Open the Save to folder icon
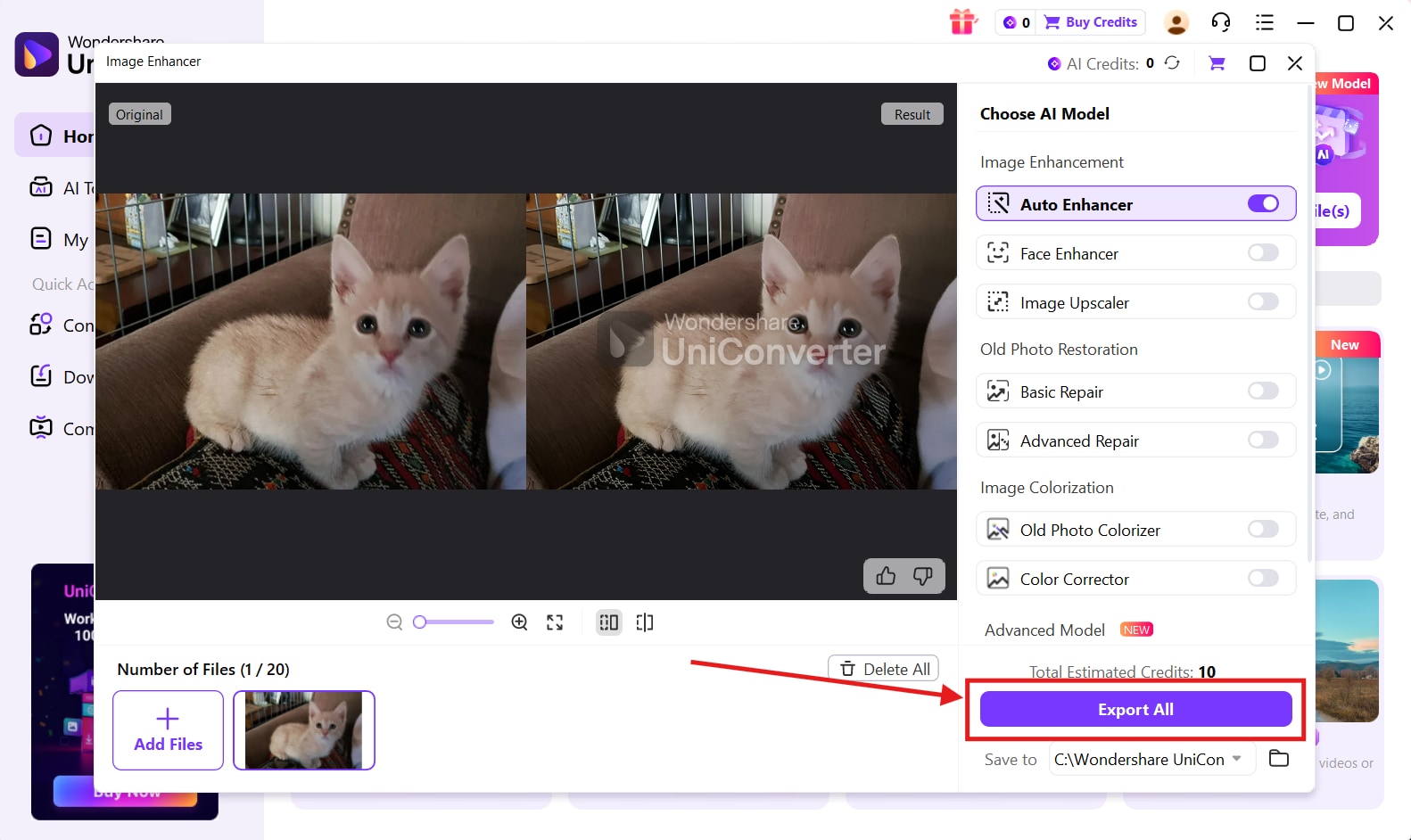1411x840 pixels. pyautogui.click(x=1279, y=759)
